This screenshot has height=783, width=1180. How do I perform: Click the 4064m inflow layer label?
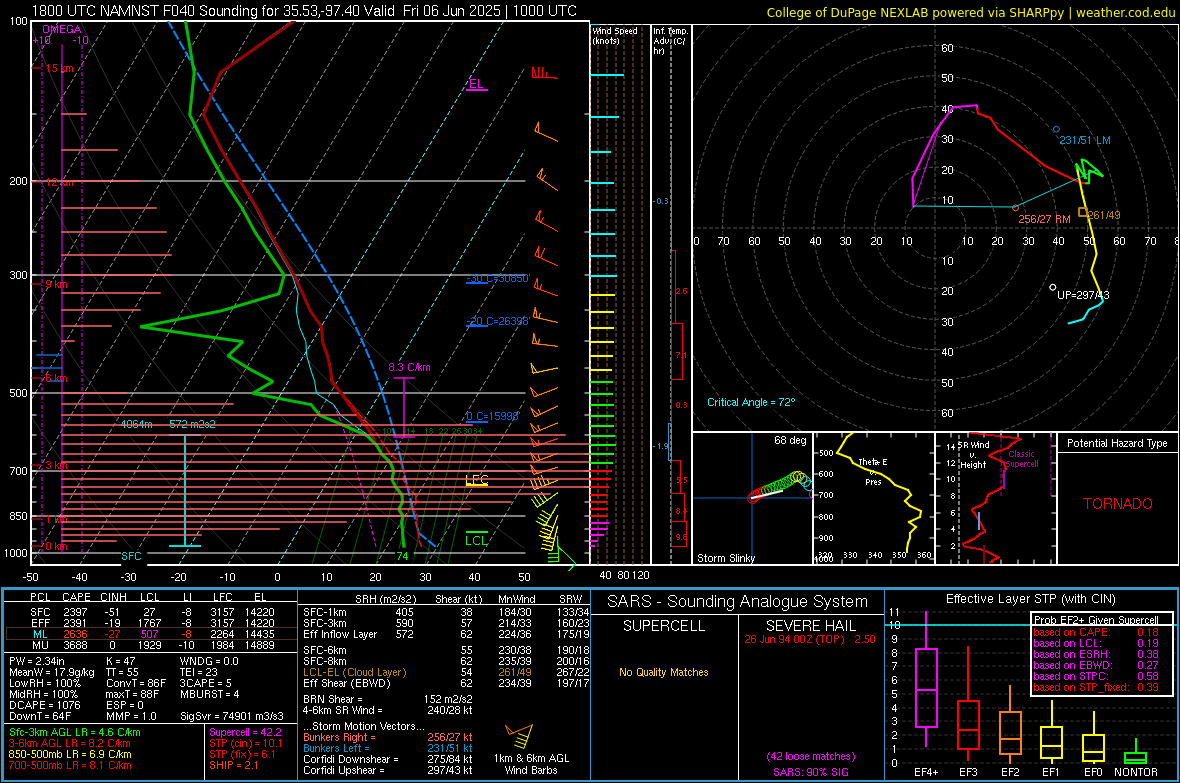pyautogui.click(x=136, y=424)
